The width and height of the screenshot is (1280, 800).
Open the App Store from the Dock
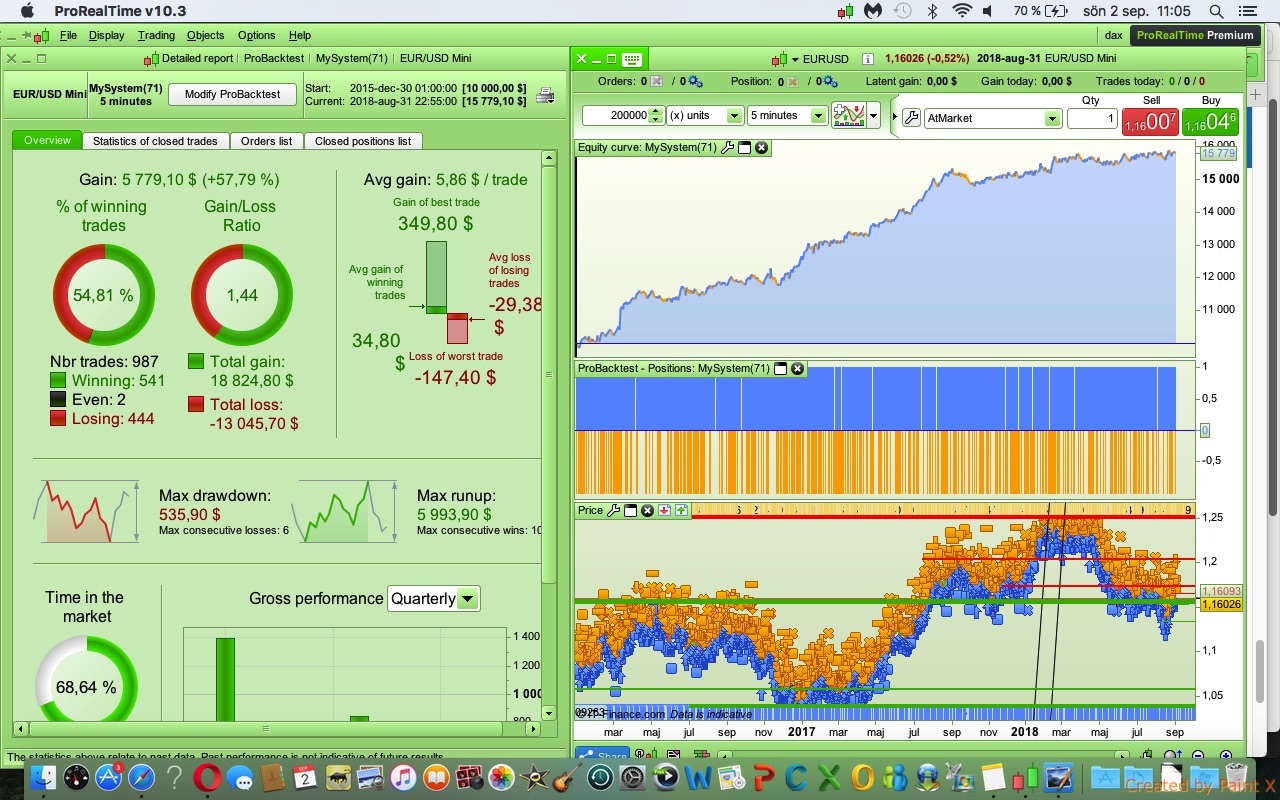pyautogui.click(x=109, y=777)
